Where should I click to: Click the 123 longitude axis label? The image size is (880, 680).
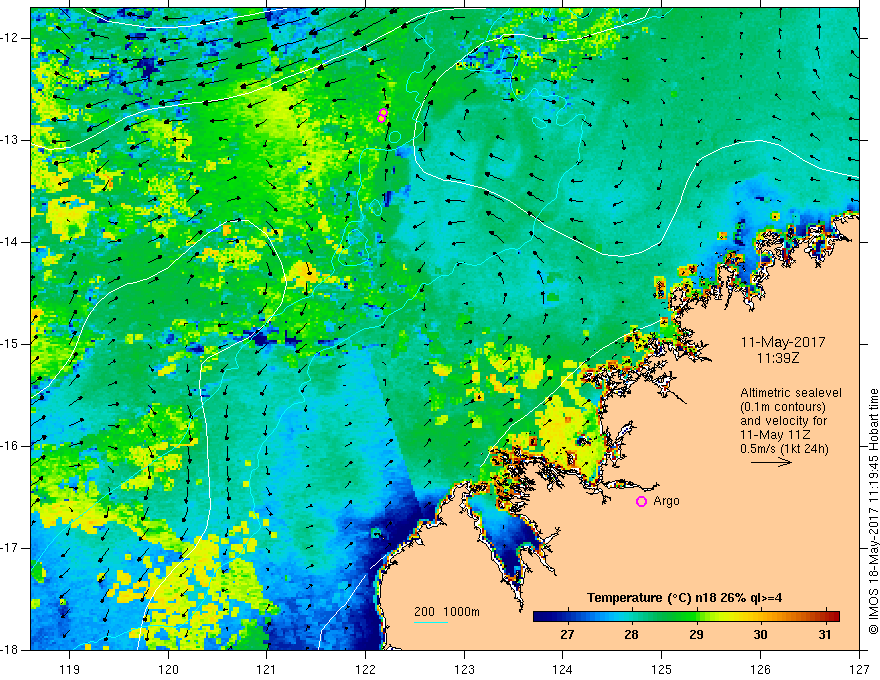point(464,669)
